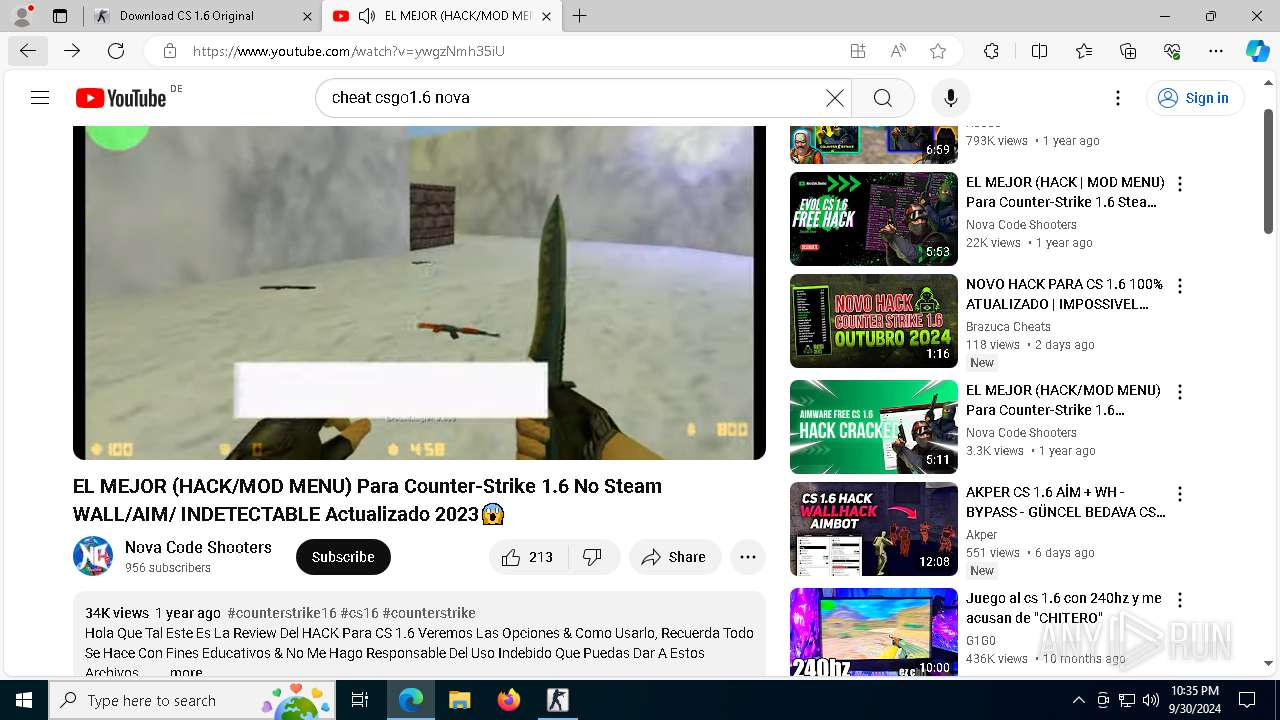Viewport: 1280px width, 720px height.
Task: Open options for Juego al cs 1.6 video
Action: pyautogui.click(x=1180, y=600)
